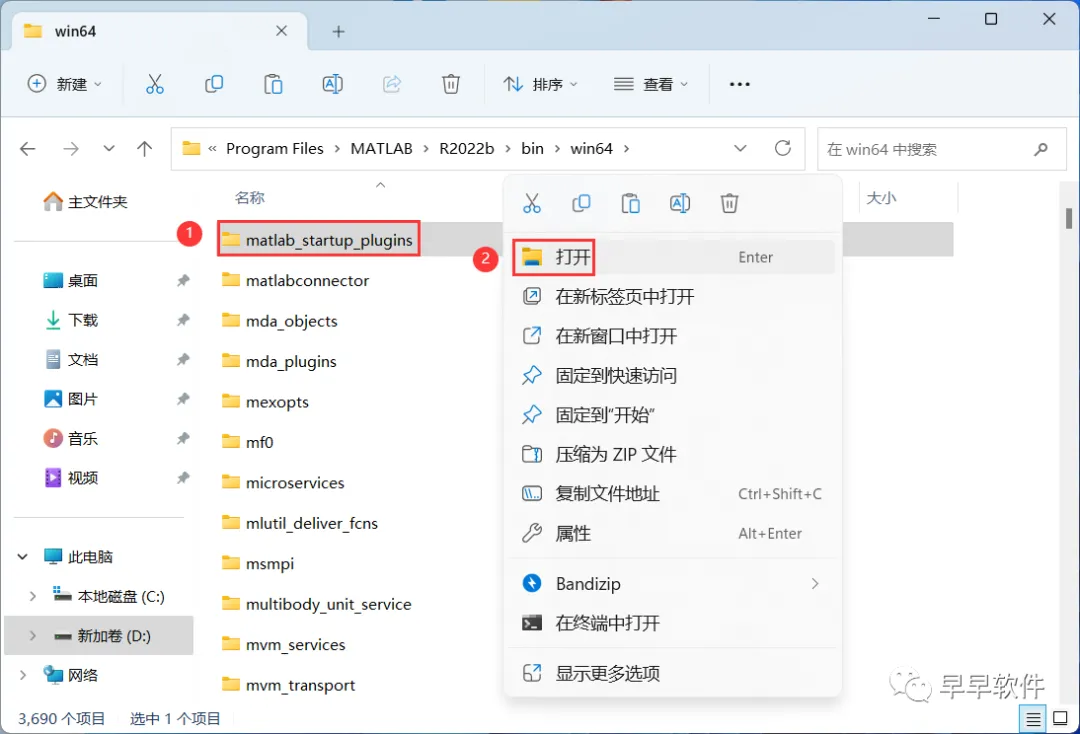This screenshot has width=1080, height=734.
Task: Click the Paste icon in the top toolbar
Action: click(x=273, y=84)
